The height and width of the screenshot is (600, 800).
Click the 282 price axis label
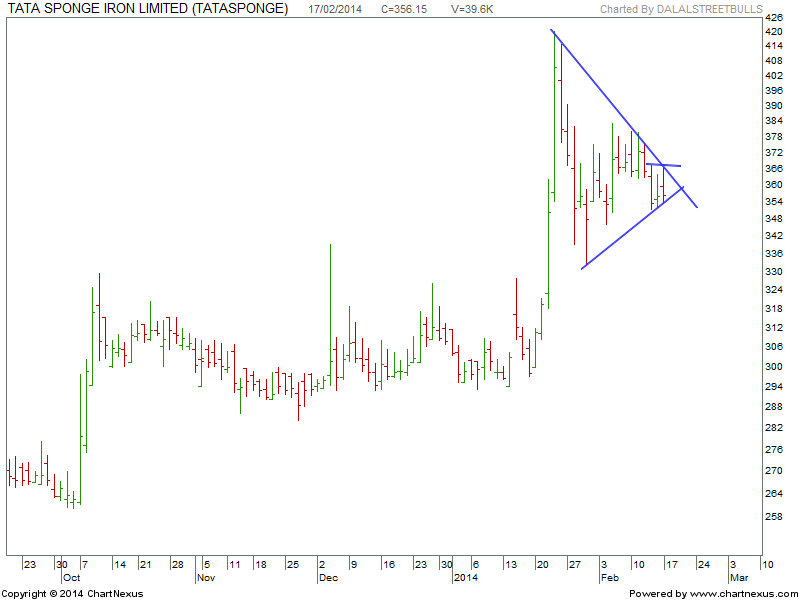coord(774,428)
